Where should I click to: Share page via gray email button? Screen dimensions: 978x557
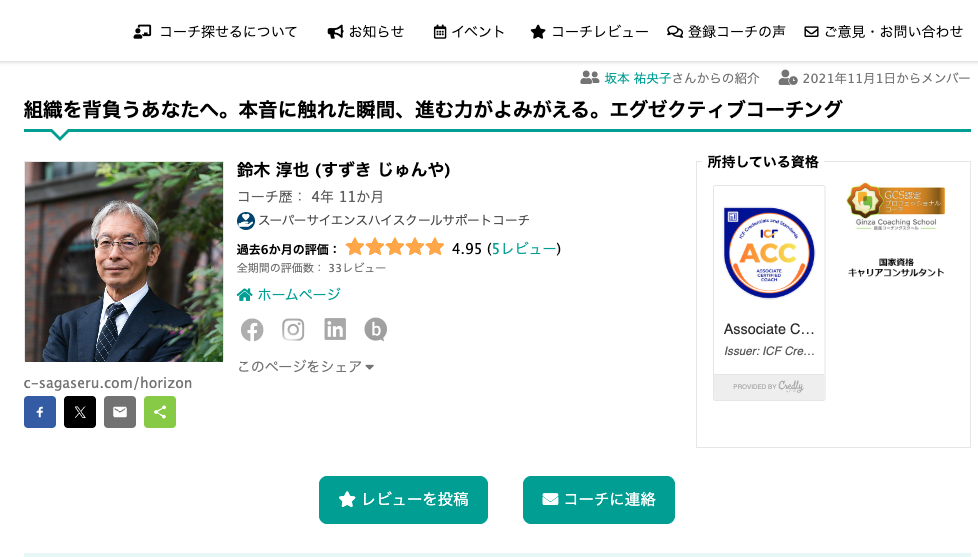[120, 412]
